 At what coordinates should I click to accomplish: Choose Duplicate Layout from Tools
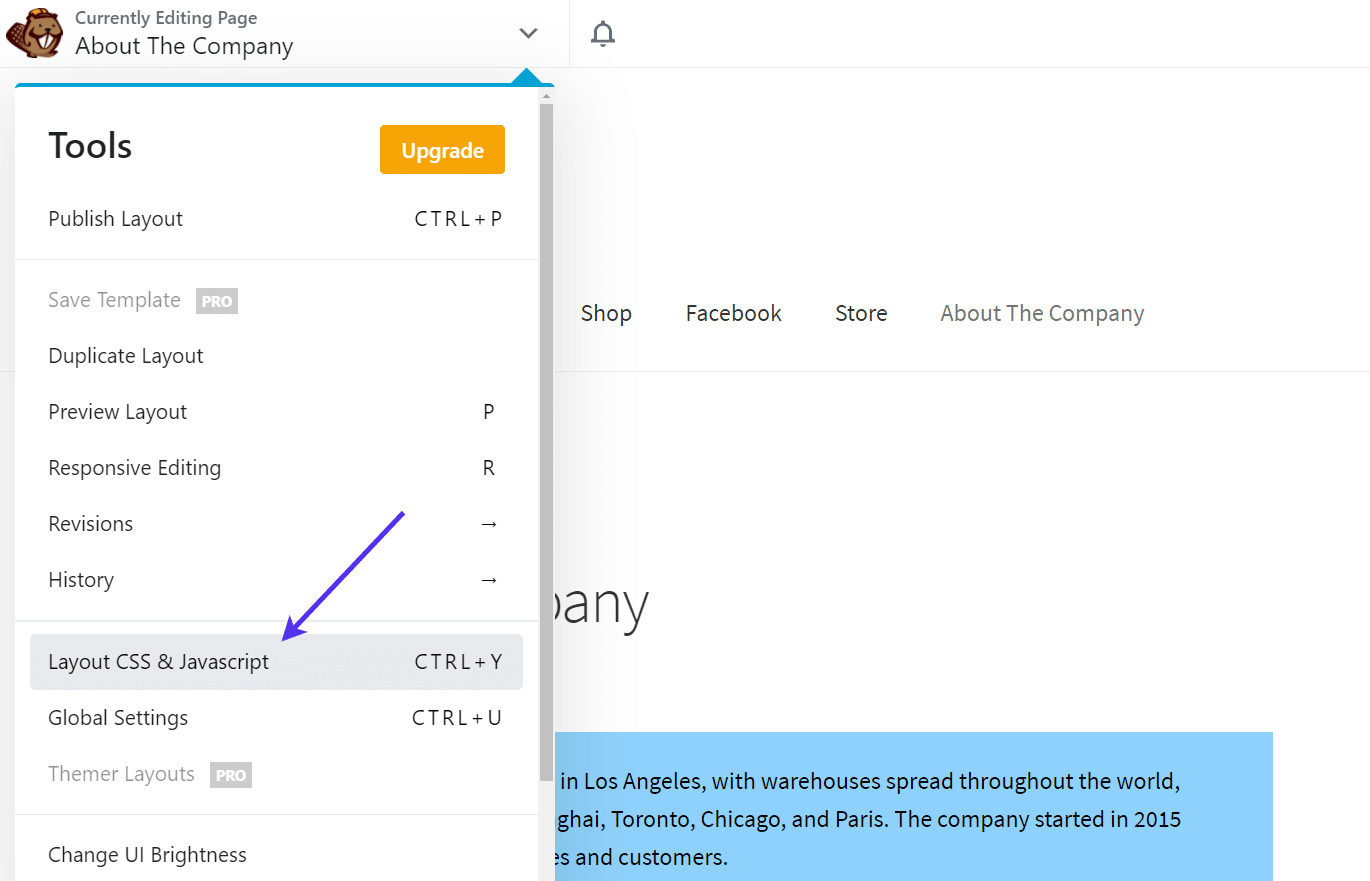point(126,356)
